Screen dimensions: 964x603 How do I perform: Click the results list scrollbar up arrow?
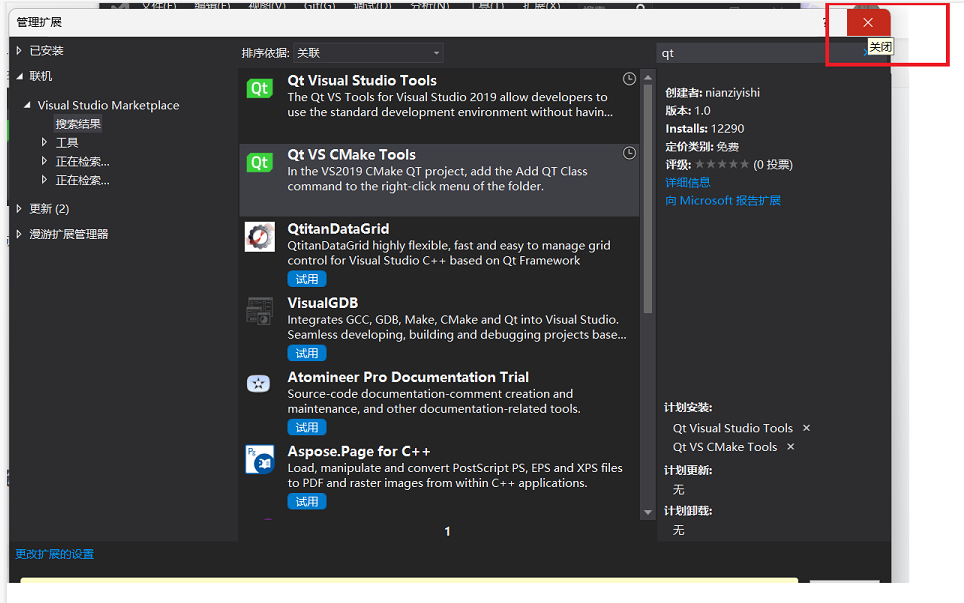click(x=647, y=77)
